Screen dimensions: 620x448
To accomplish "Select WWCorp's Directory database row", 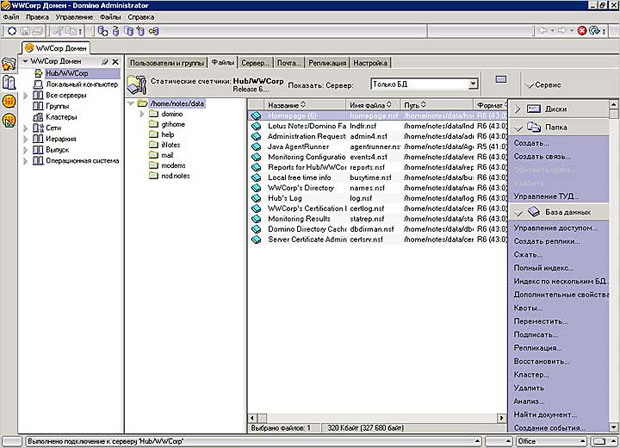I will [378, 188].
